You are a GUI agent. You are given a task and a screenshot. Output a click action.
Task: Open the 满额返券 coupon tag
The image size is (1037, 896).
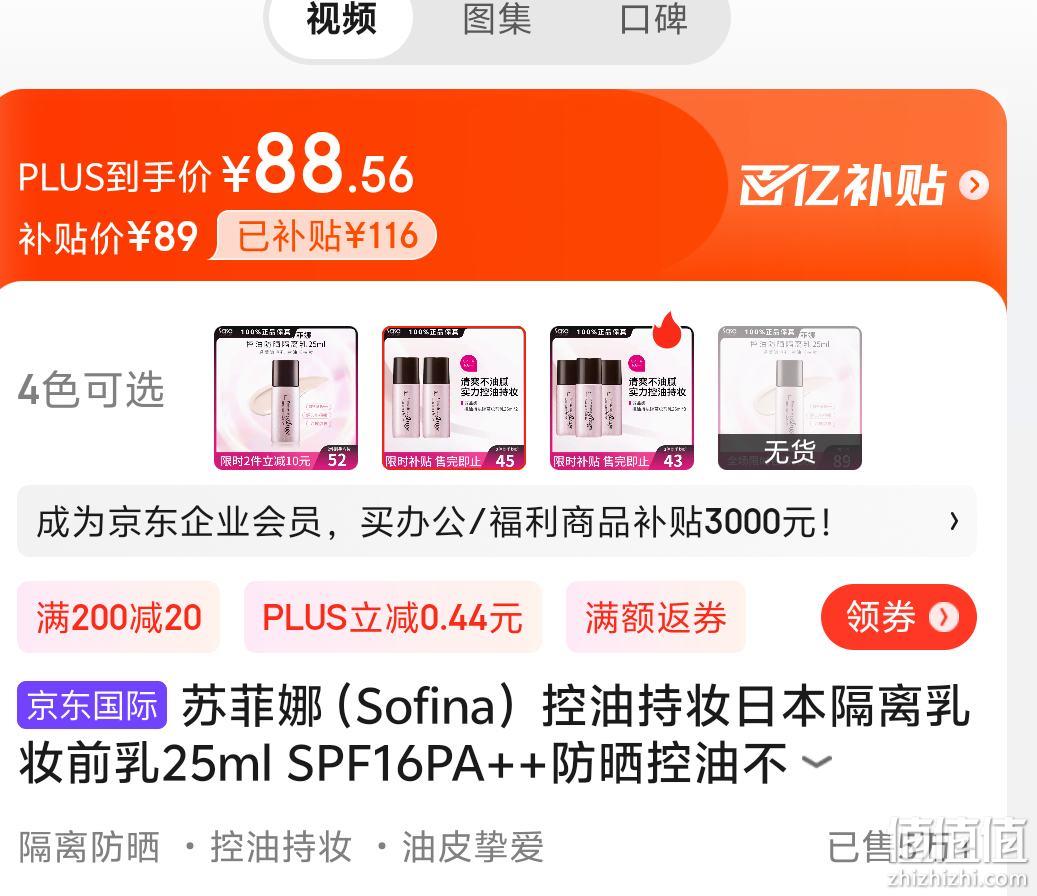coord(655,617)
